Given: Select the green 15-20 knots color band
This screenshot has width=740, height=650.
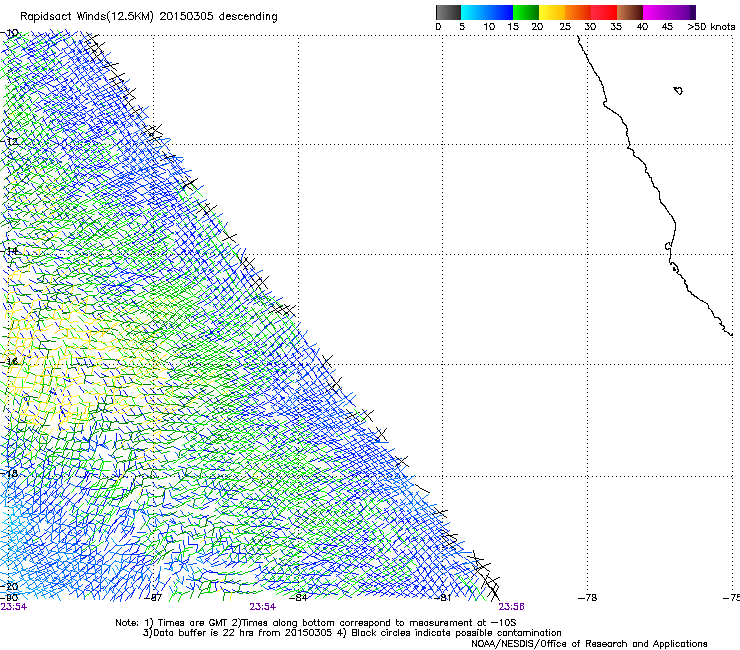Looking at the screenshot, I should (x=526, y=12).
